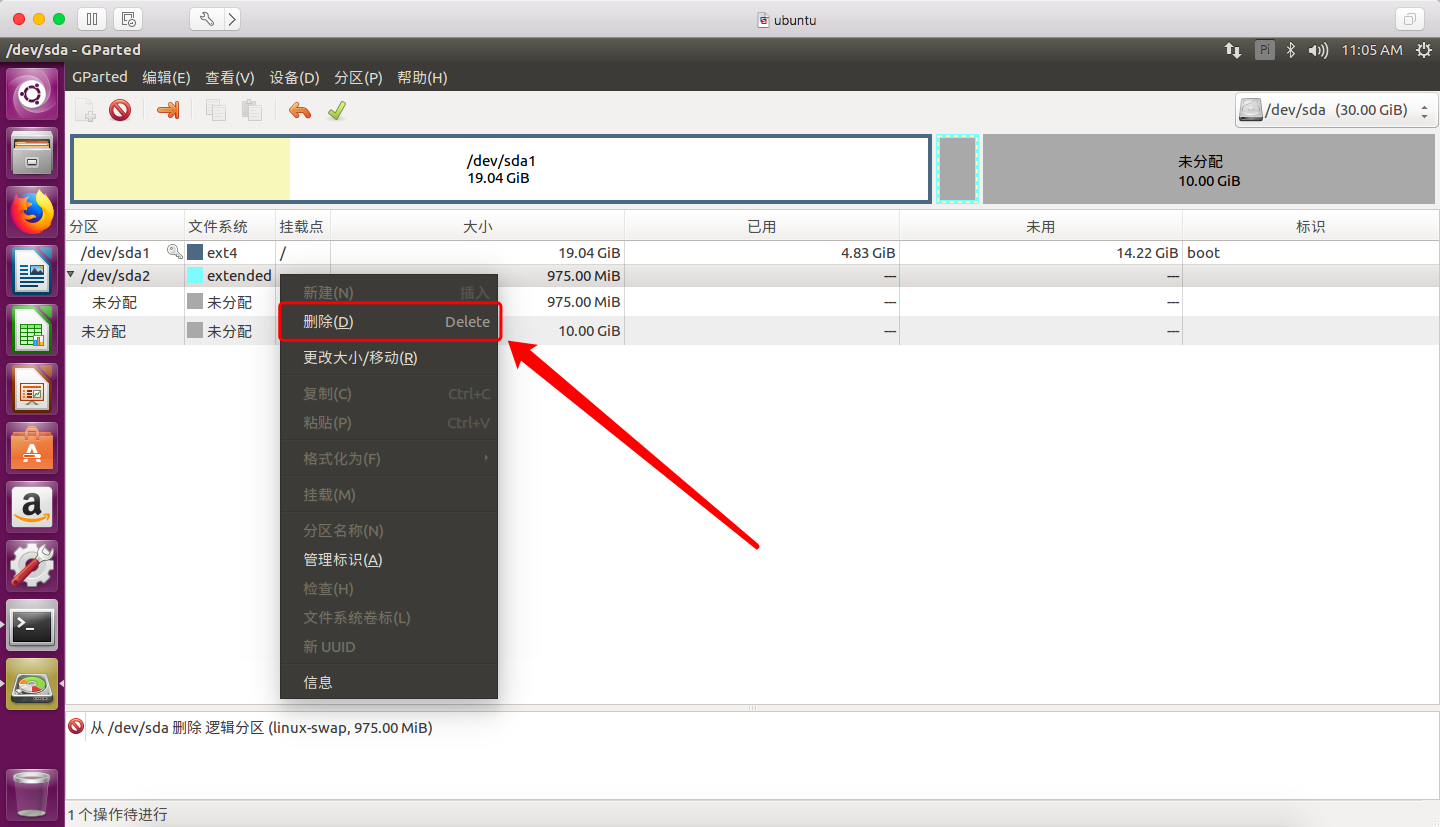The height and width of the screenshot is (827, 1440).
Task: Click the VM pause button in title bar
Action: (91, 19)
